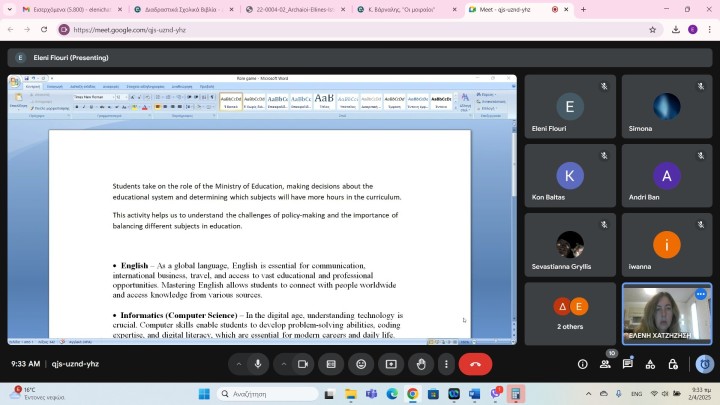This screenshot has height=405, width=720.
Task: Open the 2 others participants tile
Action: click(x=570, y=314)
